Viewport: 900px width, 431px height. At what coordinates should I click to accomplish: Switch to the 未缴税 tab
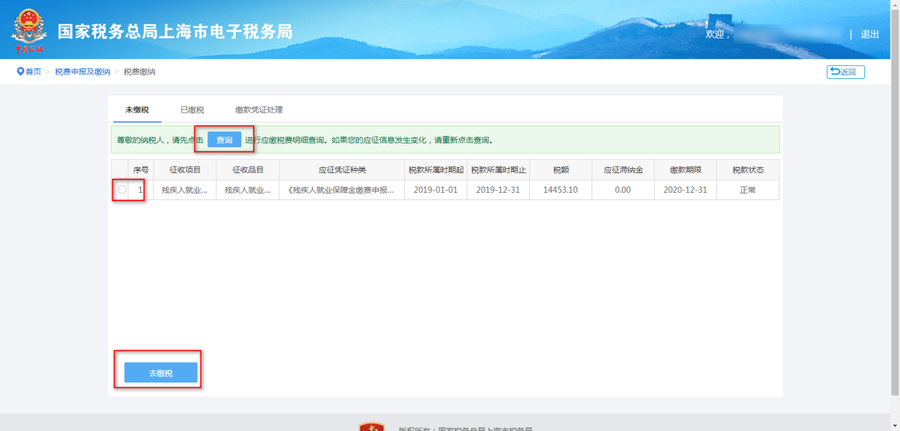pos(136,110)
